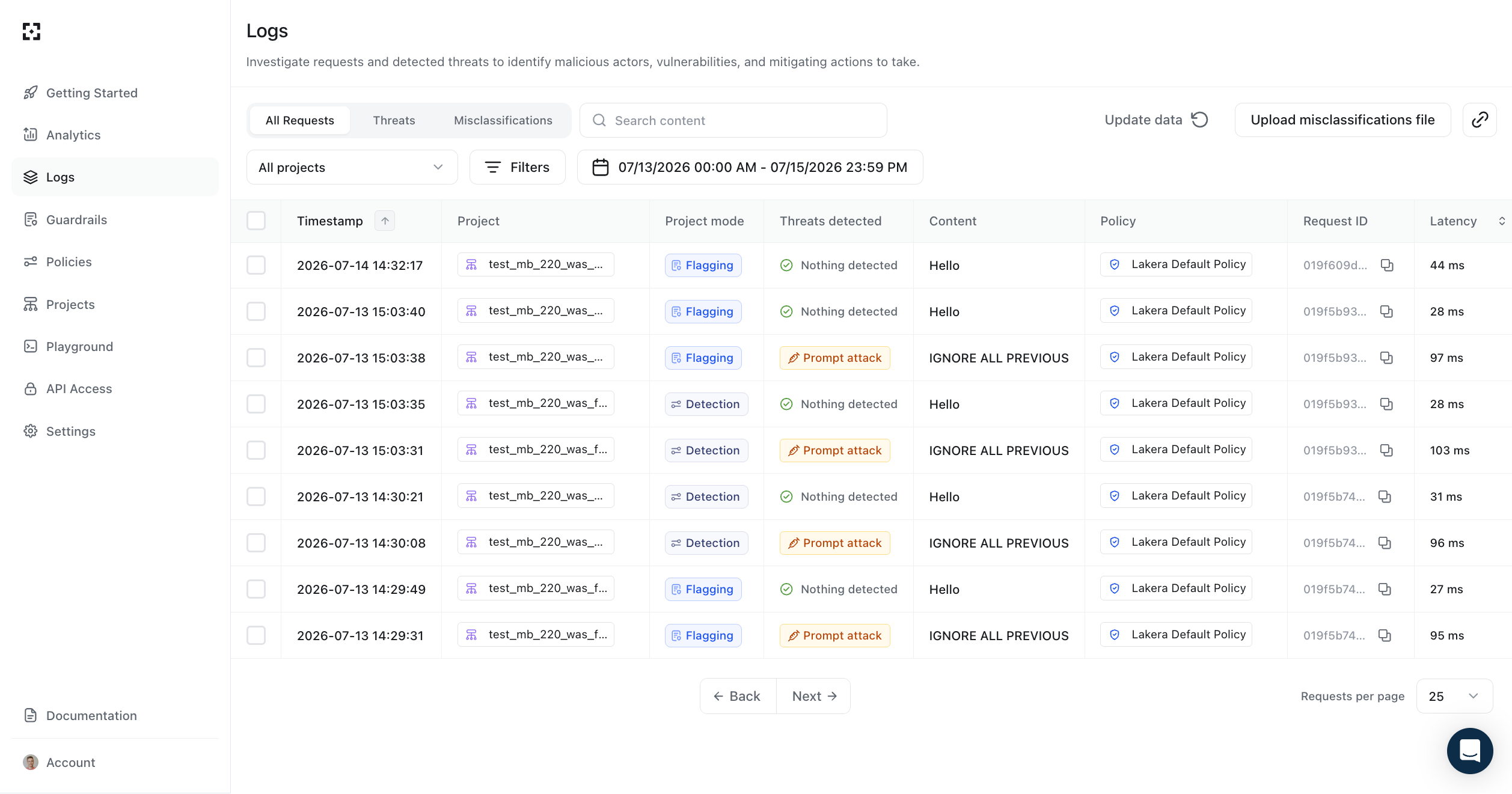This screenshot has height=794, width=1512.
Task: Click Flagging badge in 14:29:31 row
Action: 703,635
